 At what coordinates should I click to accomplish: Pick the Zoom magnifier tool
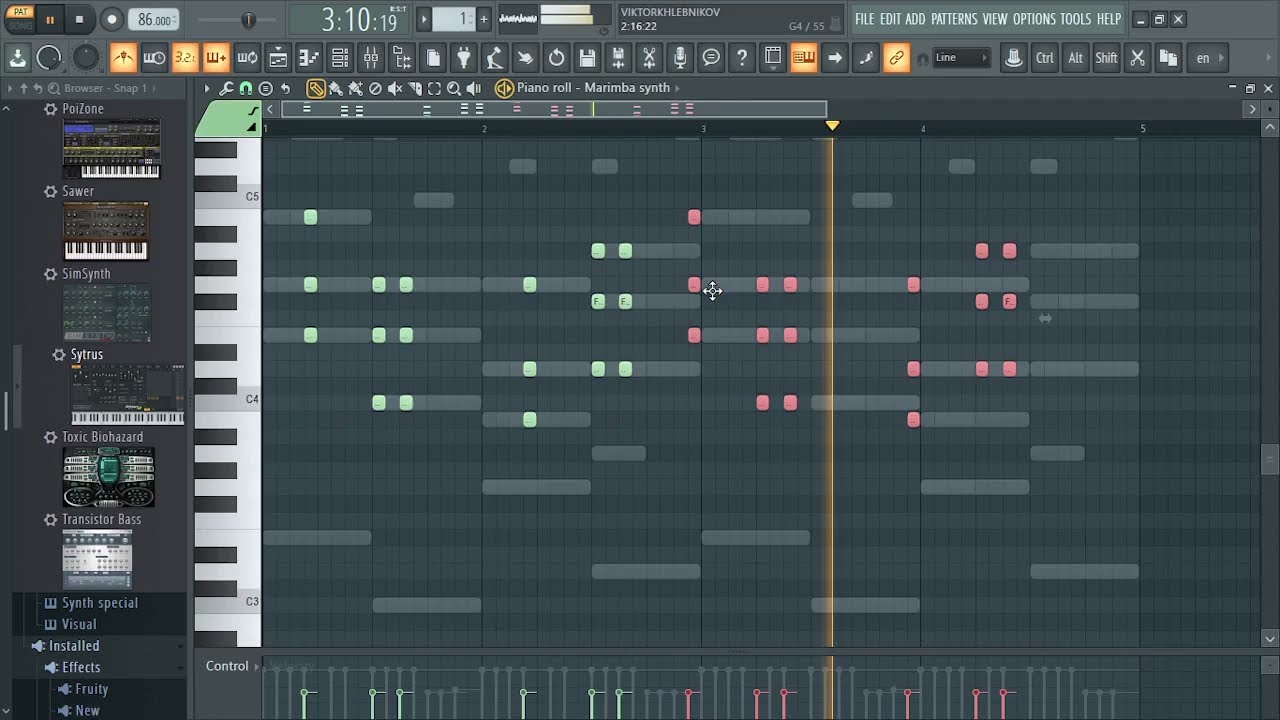click(x=454, y=88)
